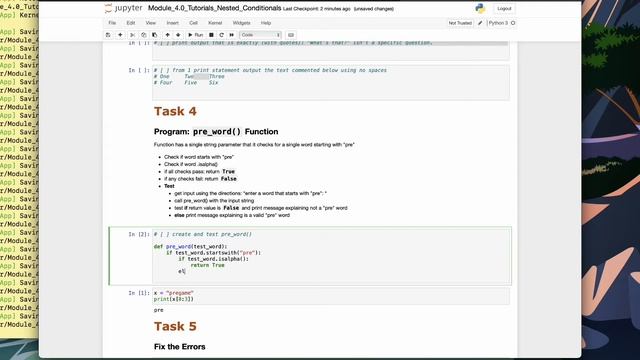This screenshot has width=640, height=360.
Task: Click the Not Trusted notebook button
Action: pos(460,23)
